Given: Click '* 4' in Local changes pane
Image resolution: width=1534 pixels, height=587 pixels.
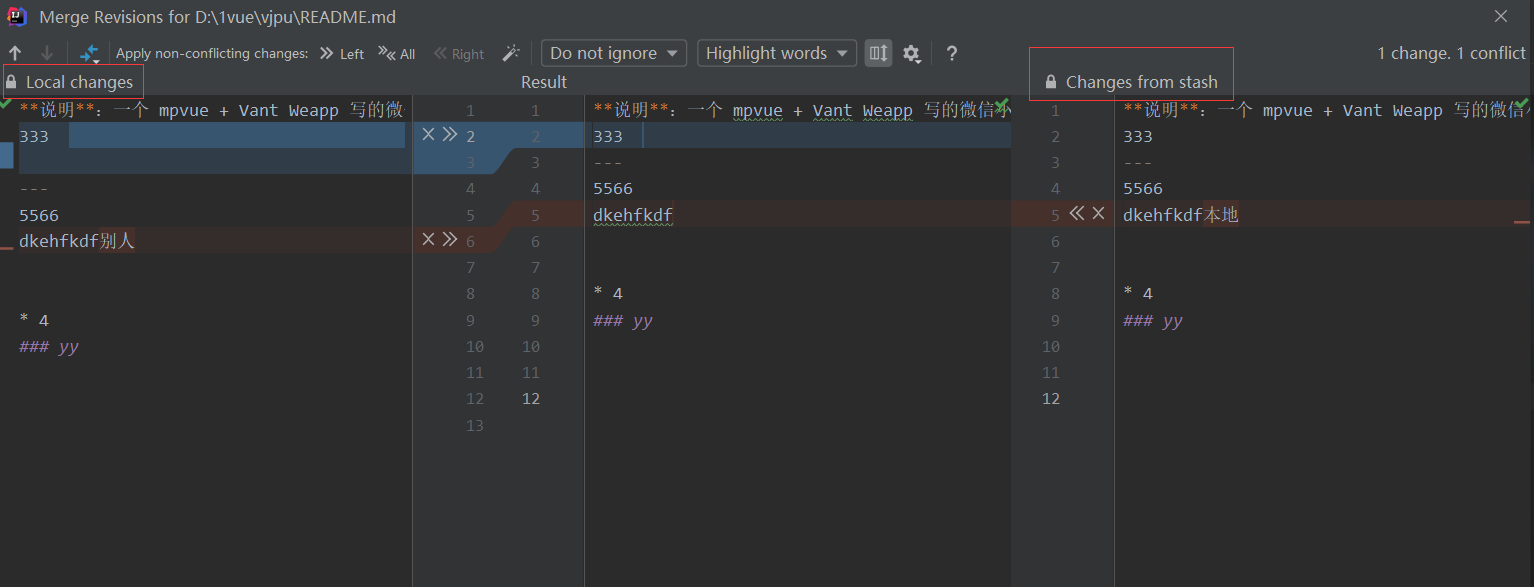Looking at the screenshot, I should pyautogui.click(x=34, y=320).
